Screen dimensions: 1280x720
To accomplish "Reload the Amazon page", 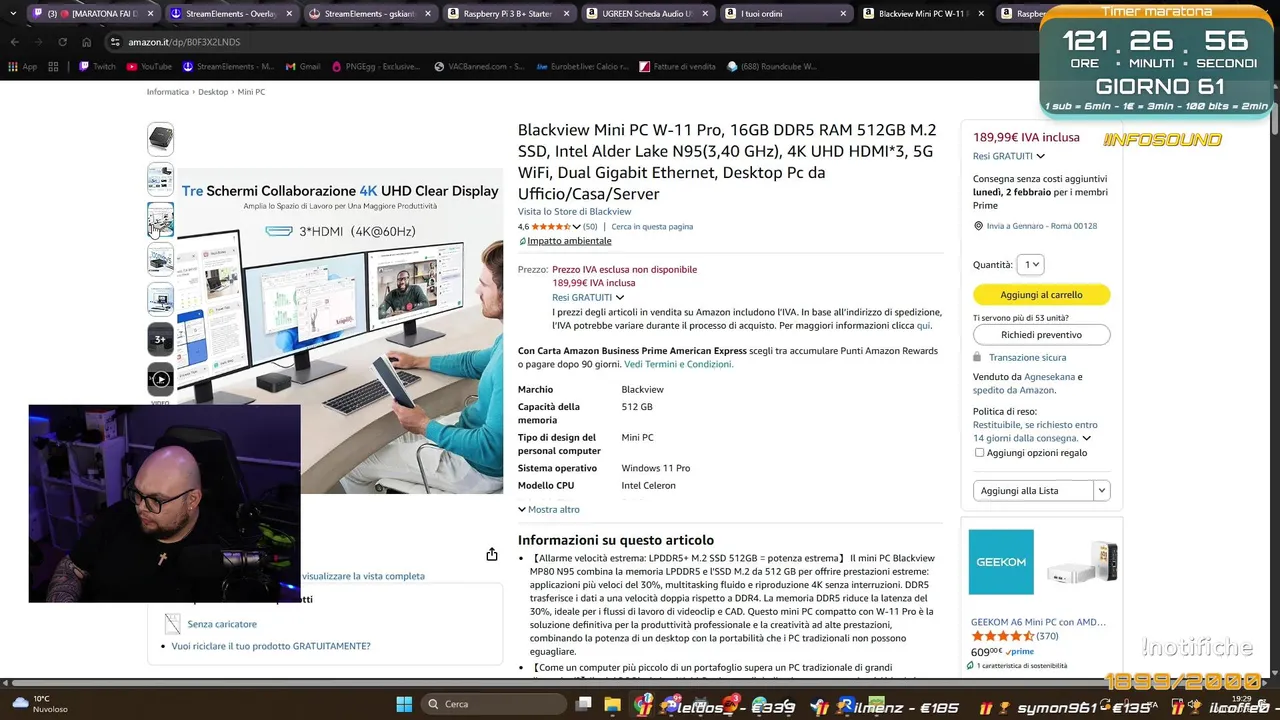I will [x=62, y=42].
